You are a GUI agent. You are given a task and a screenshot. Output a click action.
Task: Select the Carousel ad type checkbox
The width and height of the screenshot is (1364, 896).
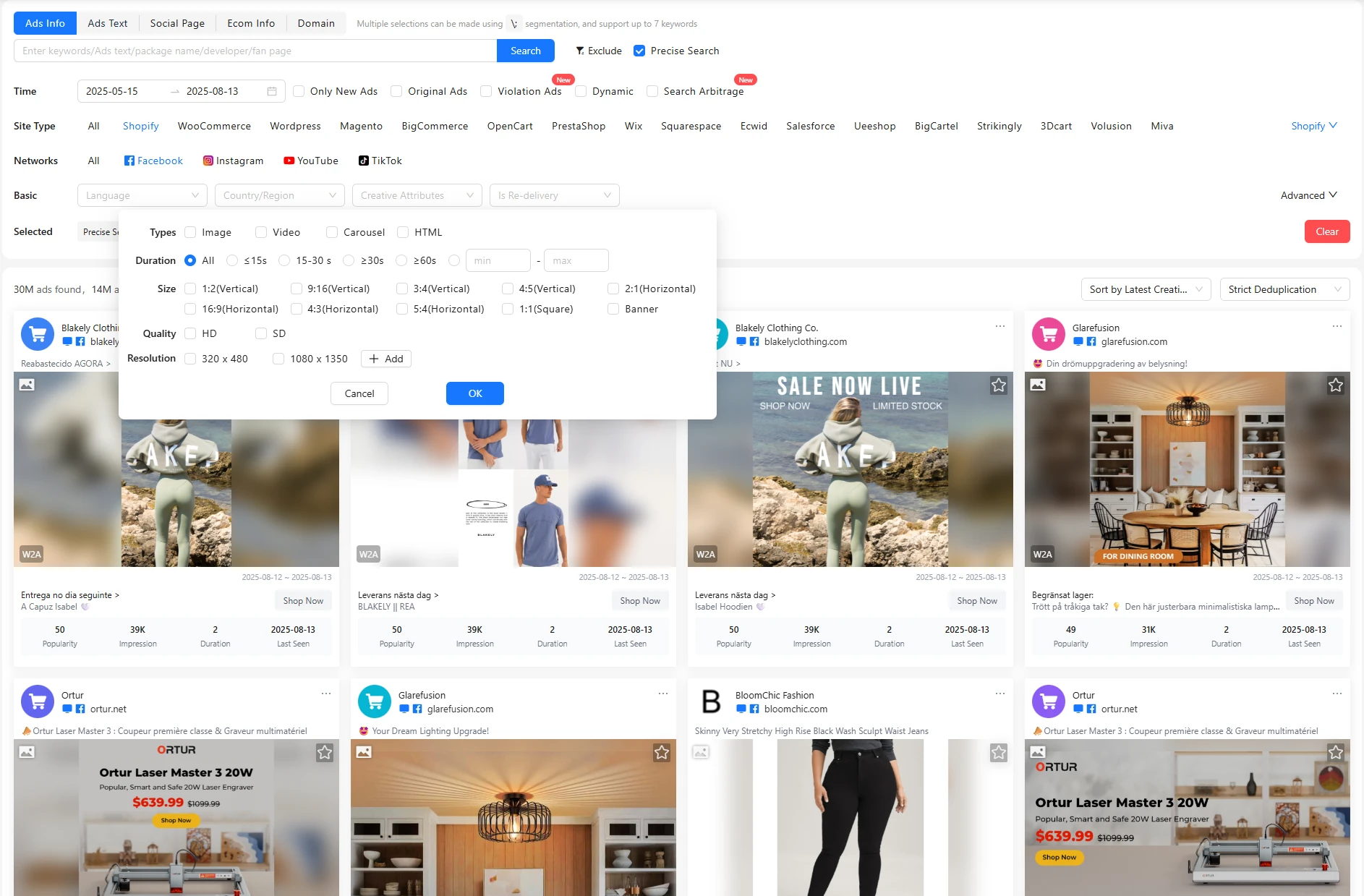click(x=332, y=232)
